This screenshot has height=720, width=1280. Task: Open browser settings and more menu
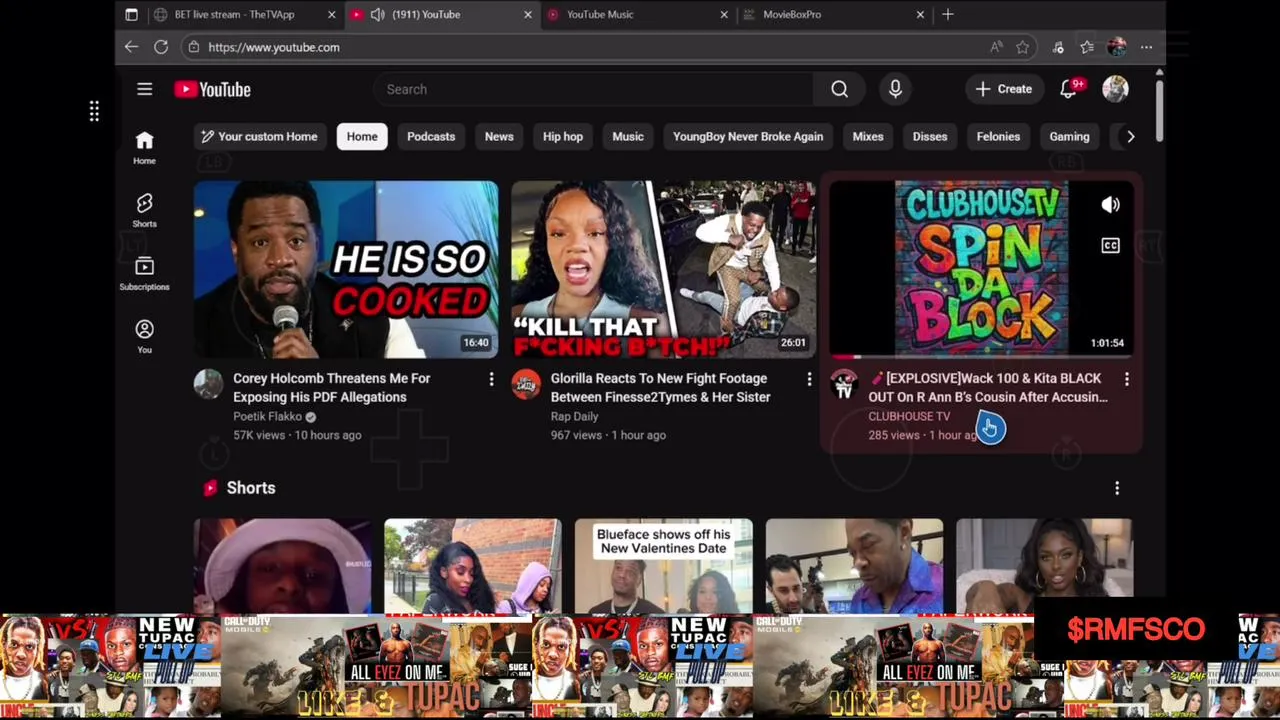[1147, 47]
